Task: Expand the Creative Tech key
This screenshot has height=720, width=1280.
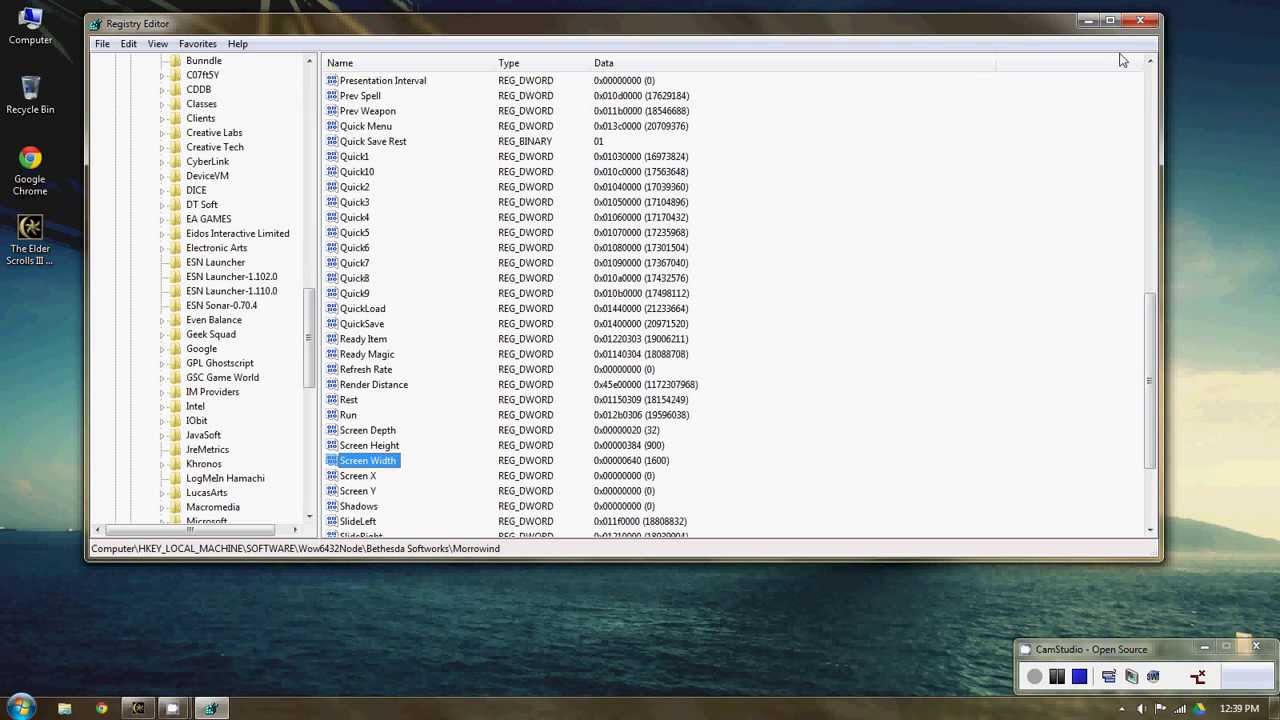Action: 162,147
